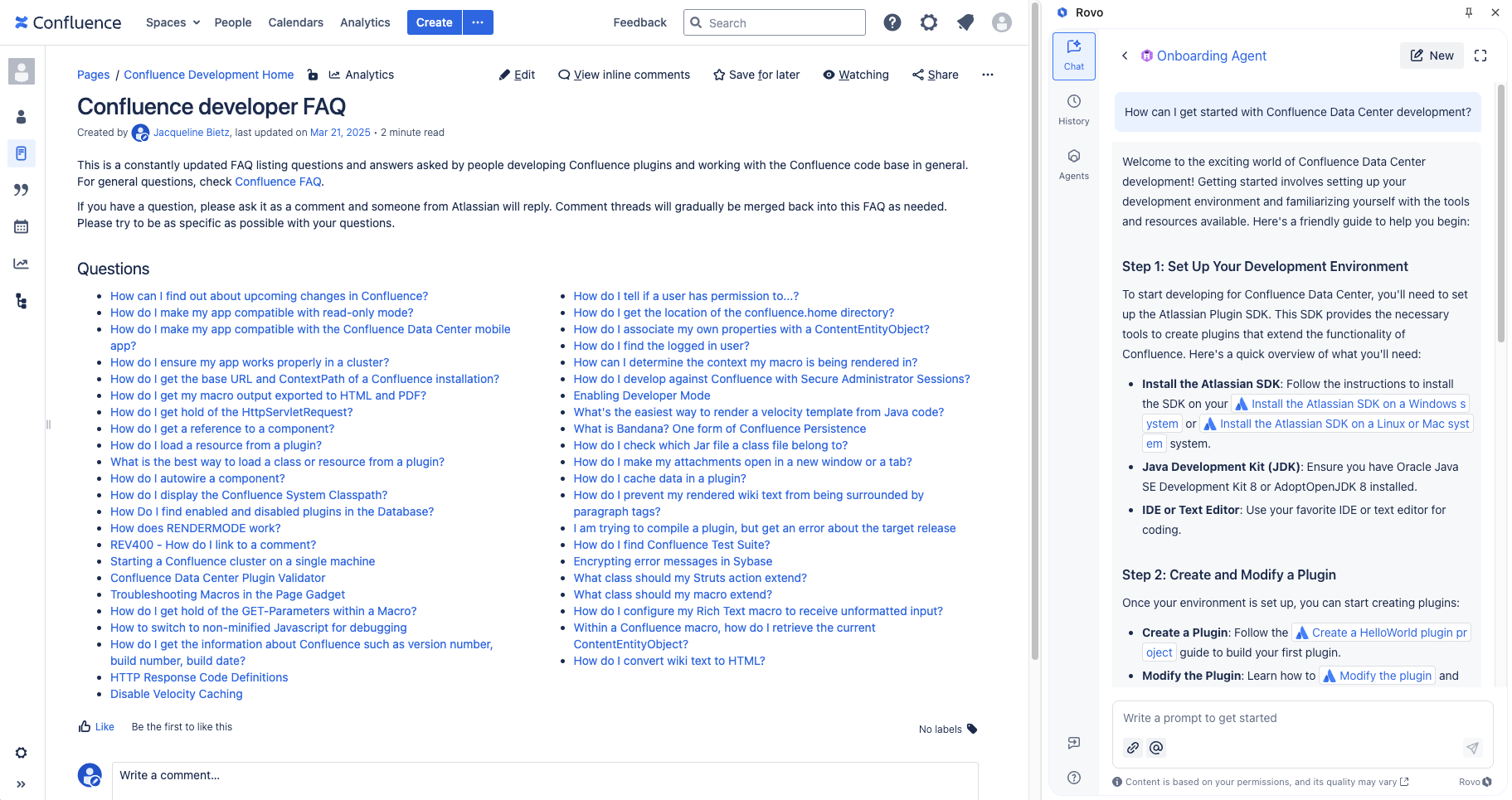
Task: Send feedback using the icon at Rovo panel bottom
Action: (1073, 743)
